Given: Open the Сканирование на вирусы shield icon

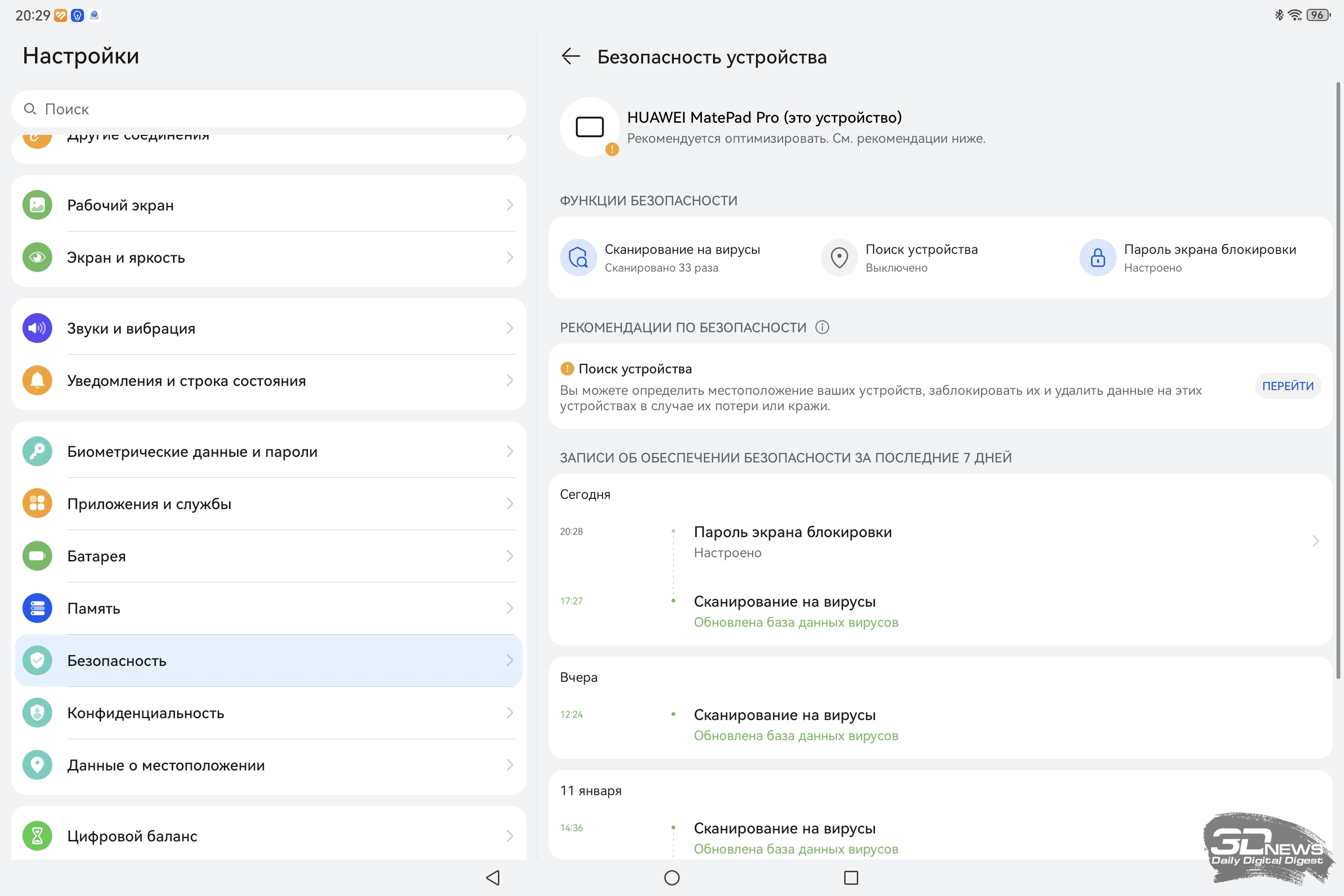Looking at the screenshot, I should pyautogui.click(x=578, y=258).
